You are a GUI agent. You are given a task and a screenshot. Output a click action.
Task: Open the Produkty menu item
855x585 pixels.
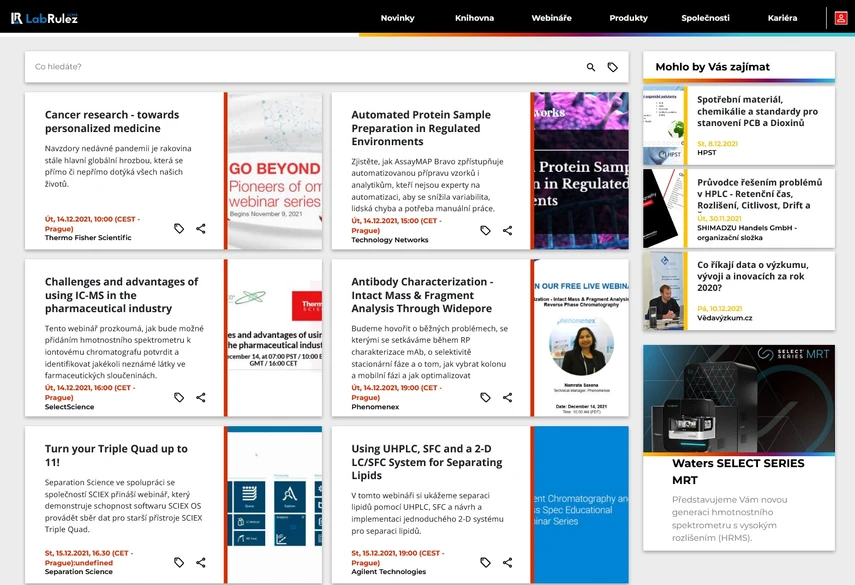tap(628, 18)
